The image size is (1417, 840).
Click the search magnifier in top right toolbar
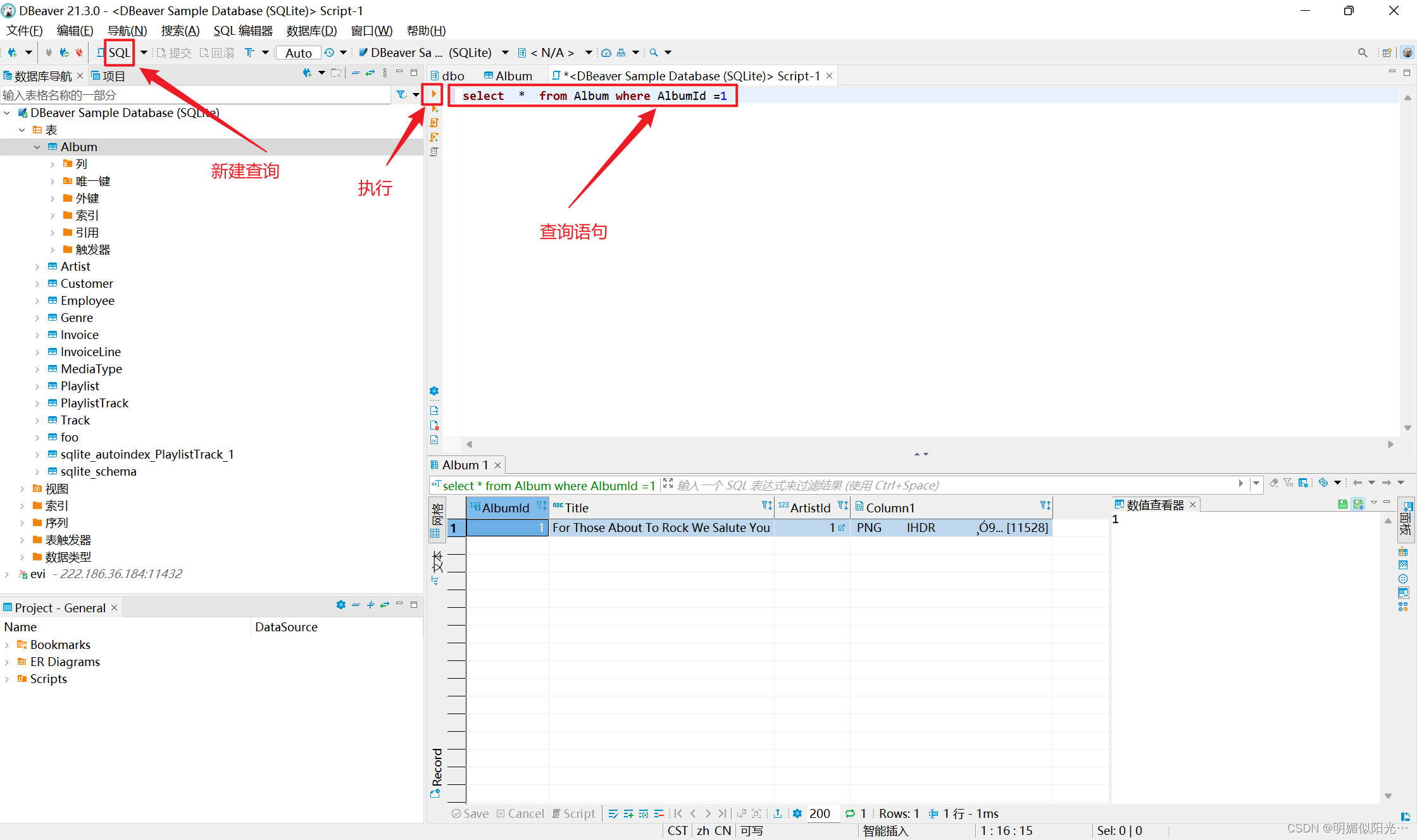1362,52
